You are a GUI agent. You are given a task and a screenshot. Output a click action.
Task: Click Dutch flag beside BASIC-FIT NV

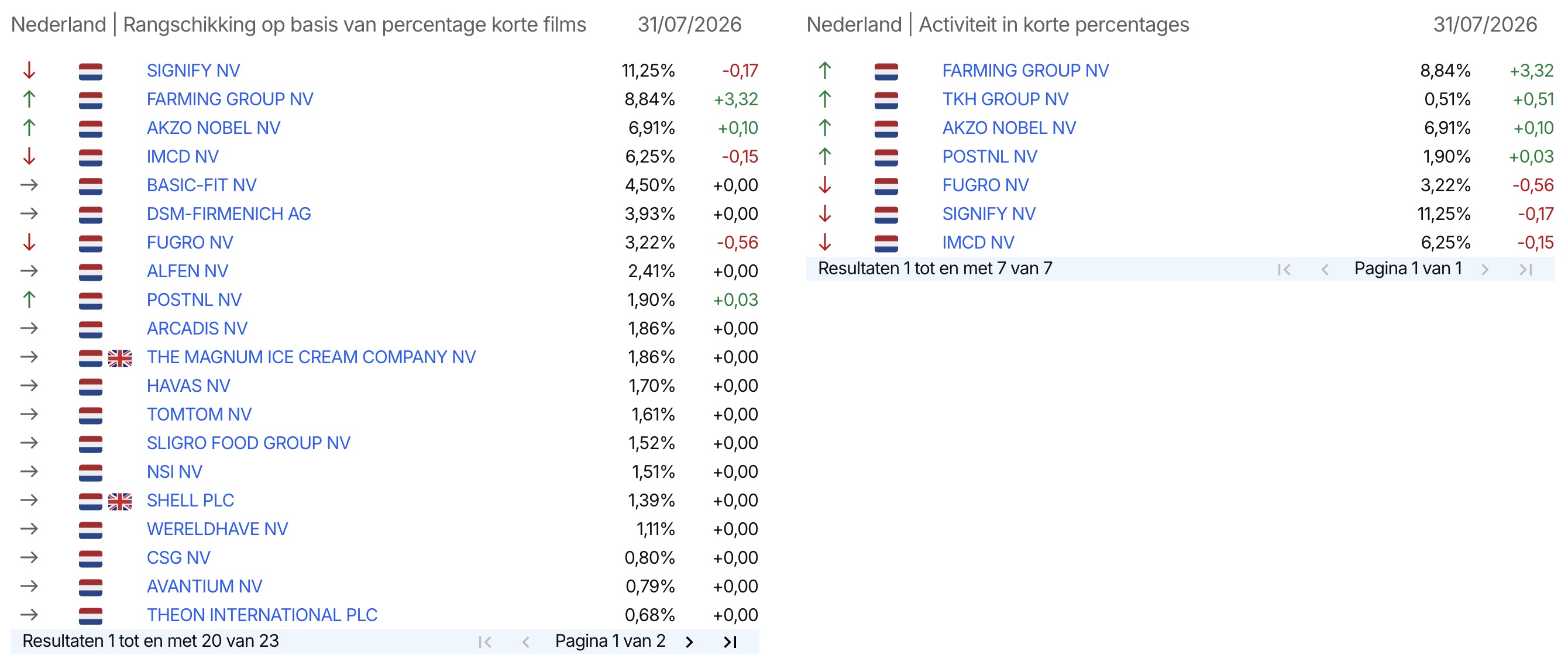91,186
